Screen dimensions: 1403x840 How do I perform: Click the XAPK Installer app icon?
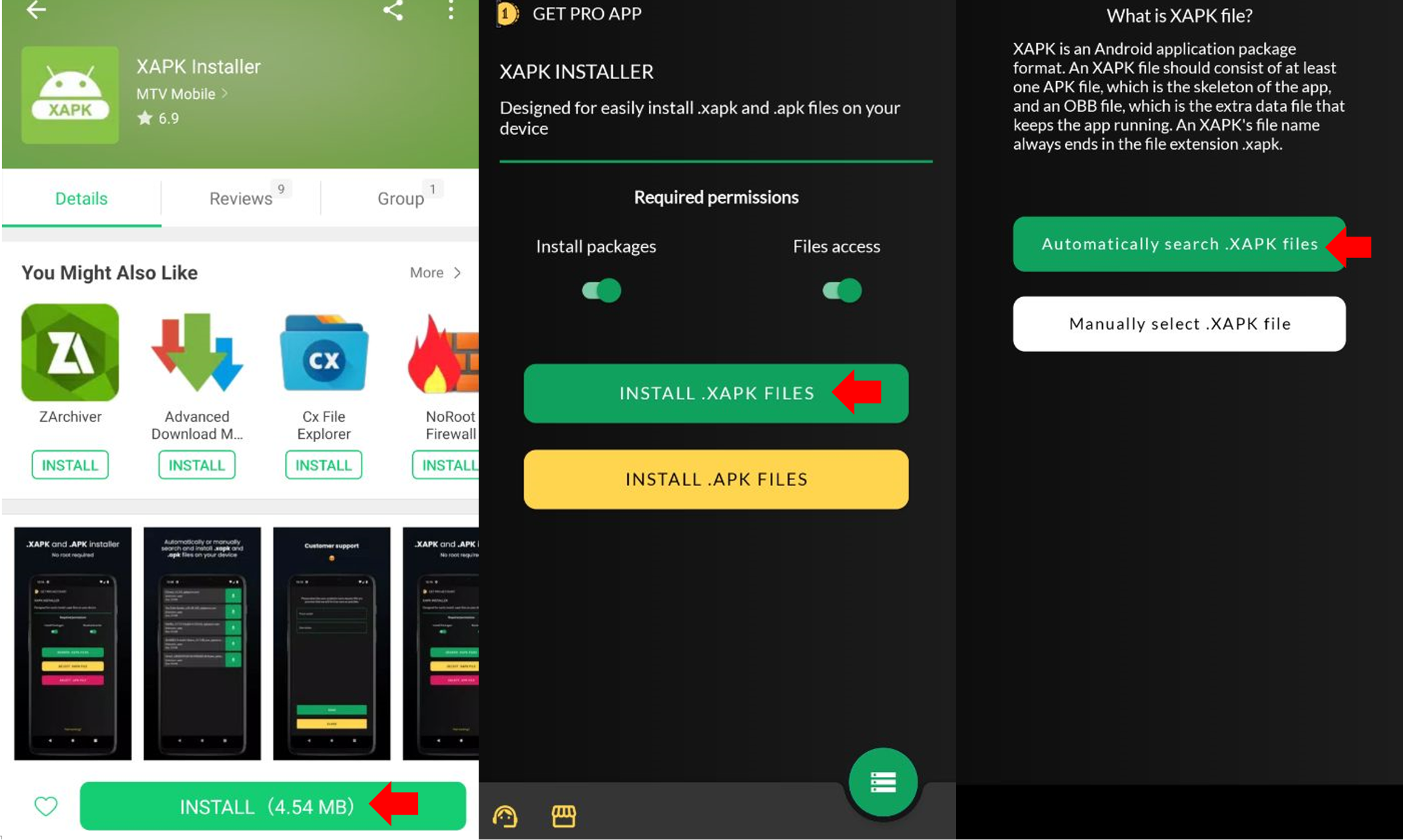(x=71, y=96)
